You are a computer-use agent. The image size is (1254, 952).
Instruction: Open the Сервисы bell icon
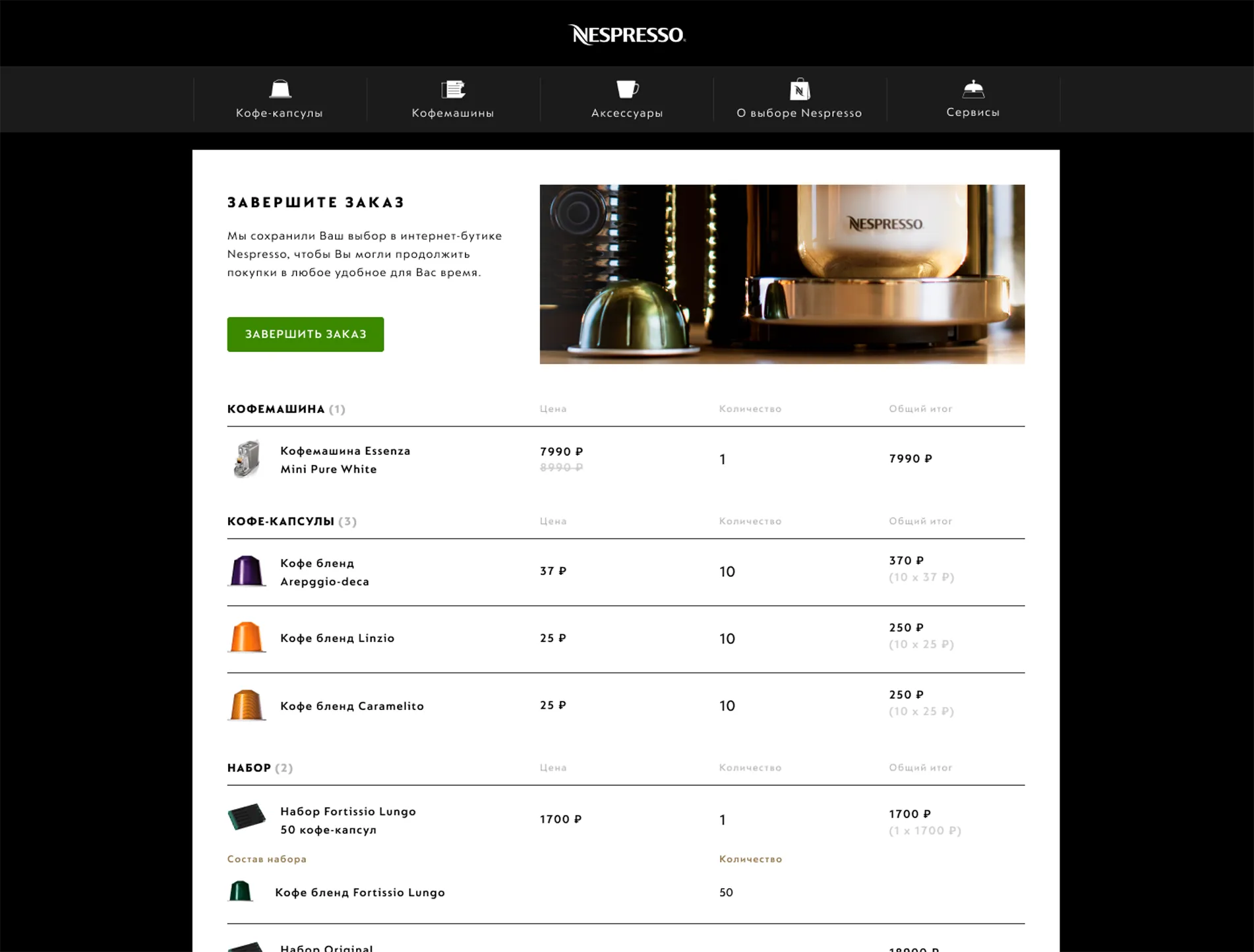coord(973,88)
